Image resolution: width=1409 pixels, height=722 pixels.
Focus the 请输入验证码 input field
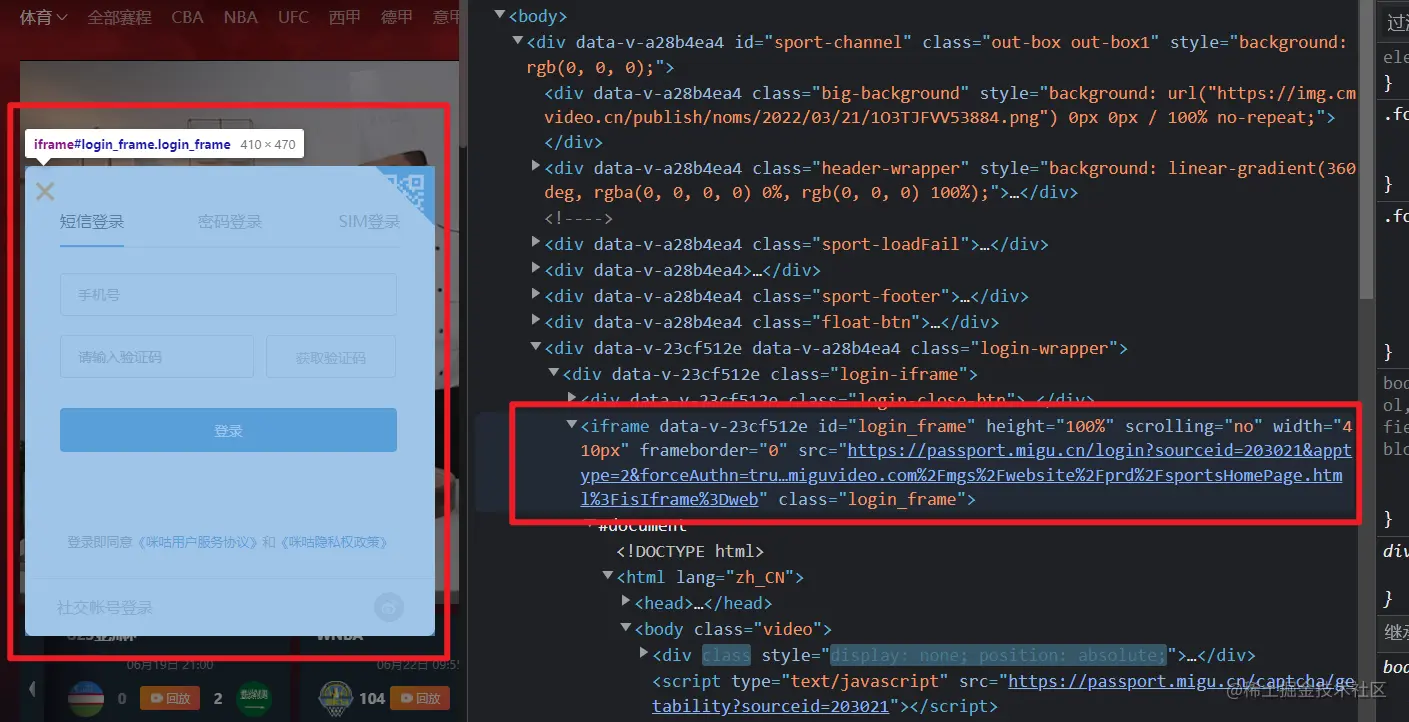(157, 357)
